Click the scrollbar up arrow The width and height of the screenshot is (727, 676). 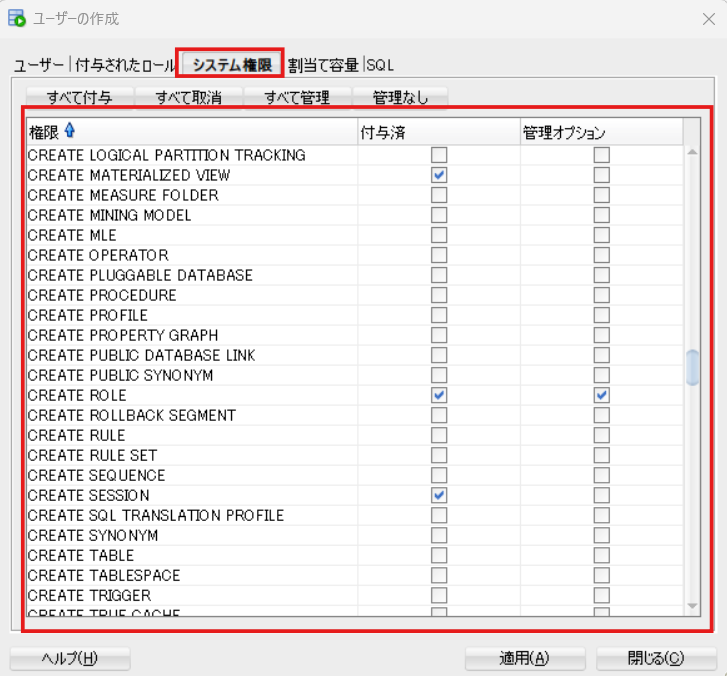tap(692, 152)
